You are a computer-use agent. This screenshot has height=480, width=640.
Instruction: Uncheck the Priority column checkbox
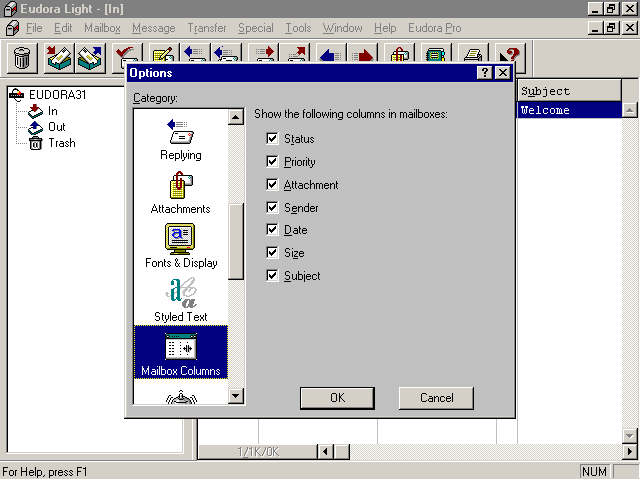click(272, 161)
